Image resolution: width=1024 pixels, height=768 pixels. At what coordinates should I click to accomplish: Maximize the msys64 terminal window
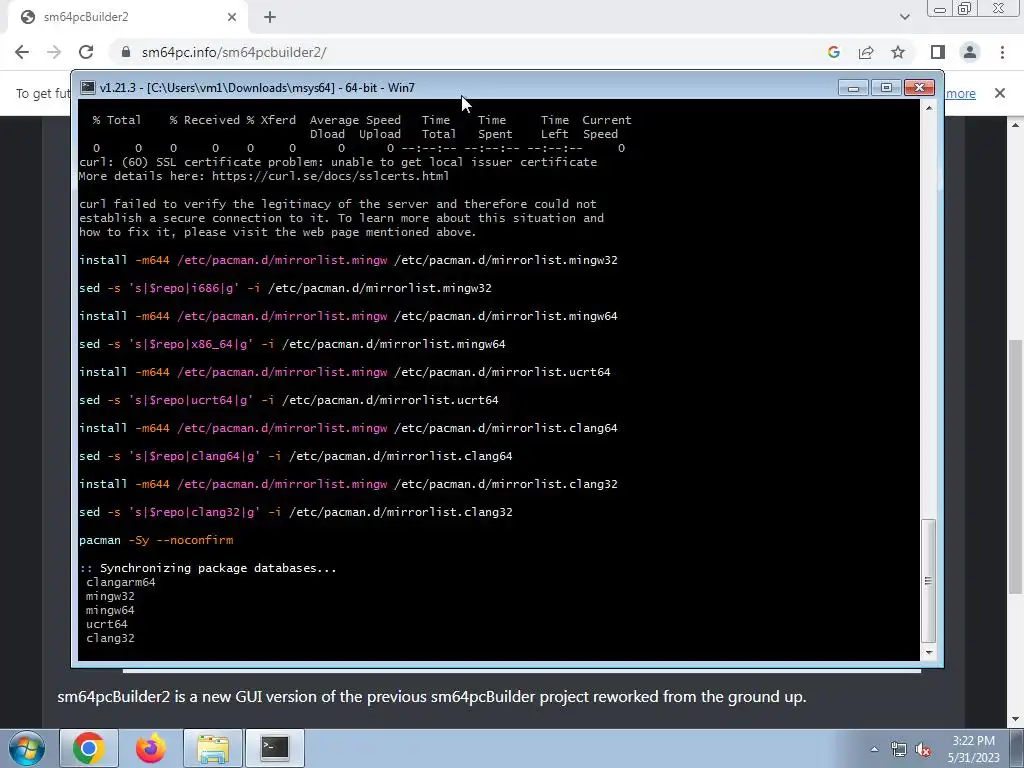point(886,88)
